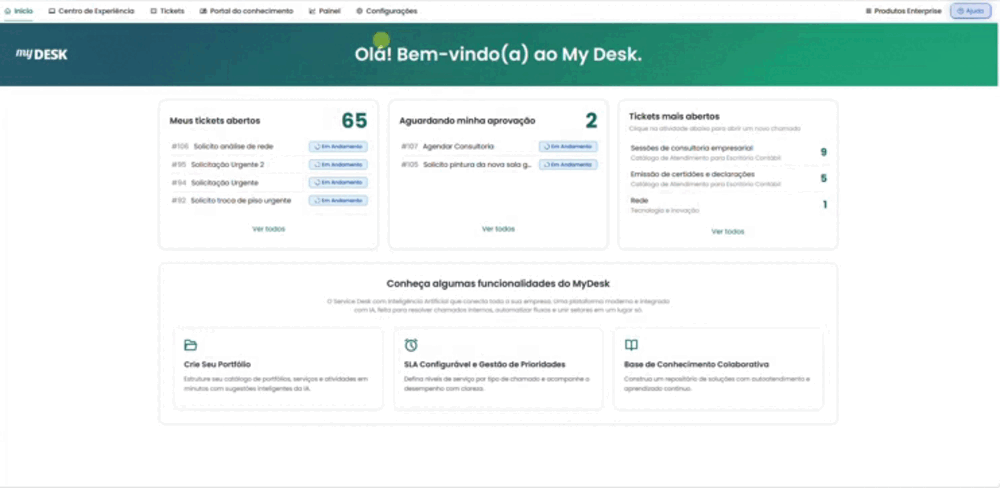Click the count 5 for Emissão de certidões
Image resolution: width=1000 pixels, height=488 pixels.
(x=823, y=178)
